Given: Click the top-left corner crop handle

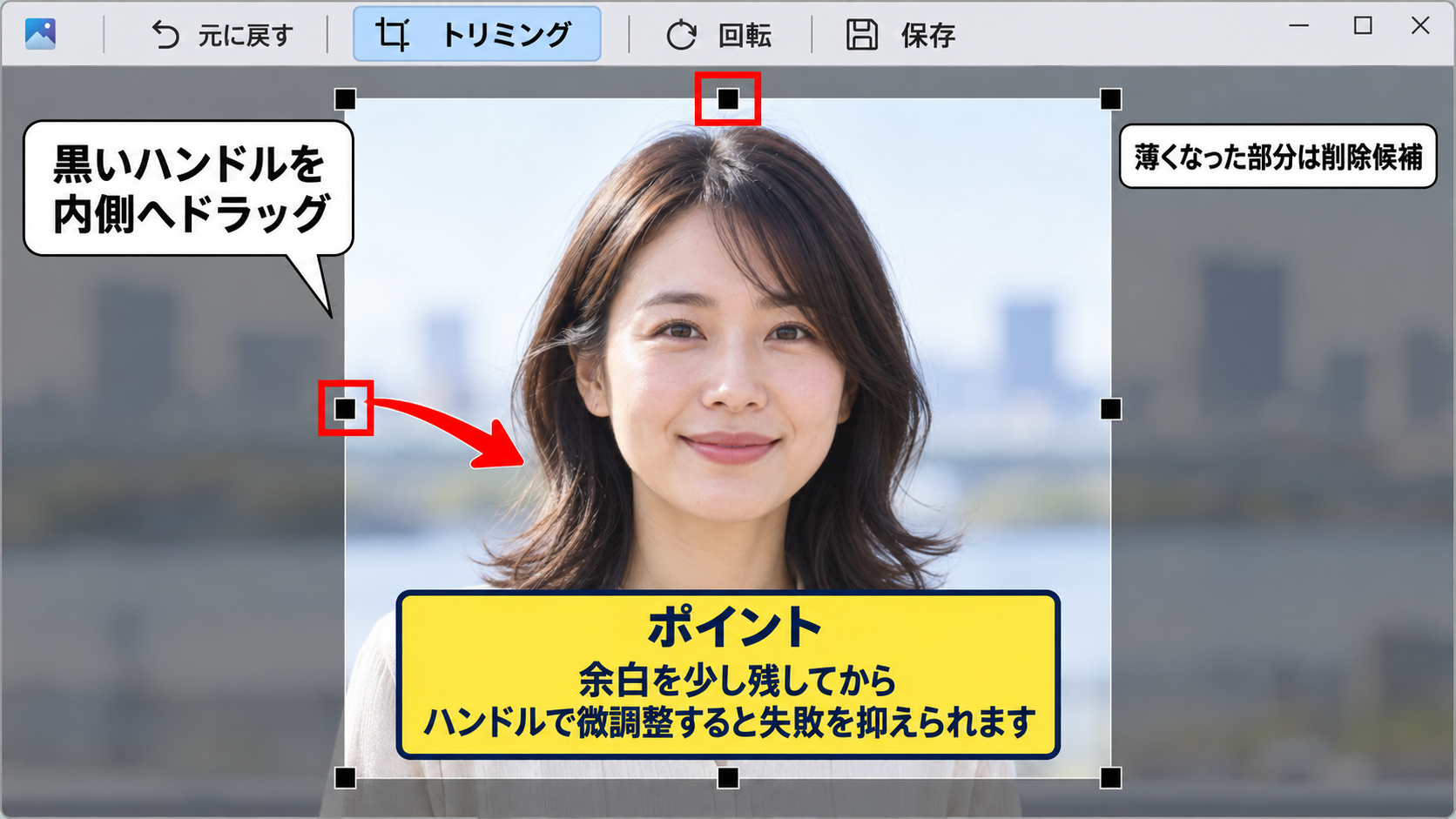Looking at the screenshot, I should pyautogui.click(x=346, y=99).
